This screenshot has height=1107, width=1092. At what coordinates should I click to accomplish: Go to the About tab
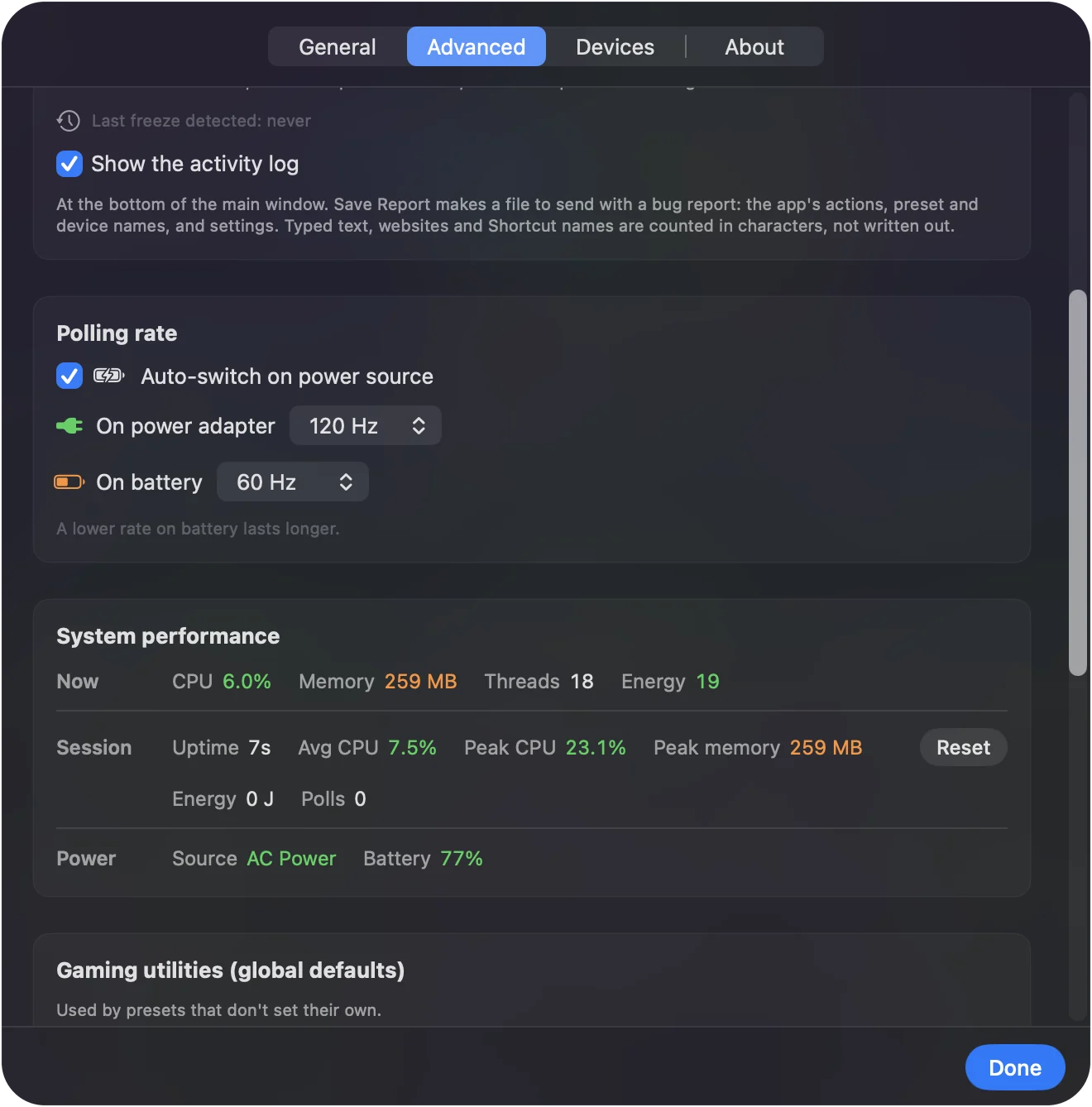754,47
